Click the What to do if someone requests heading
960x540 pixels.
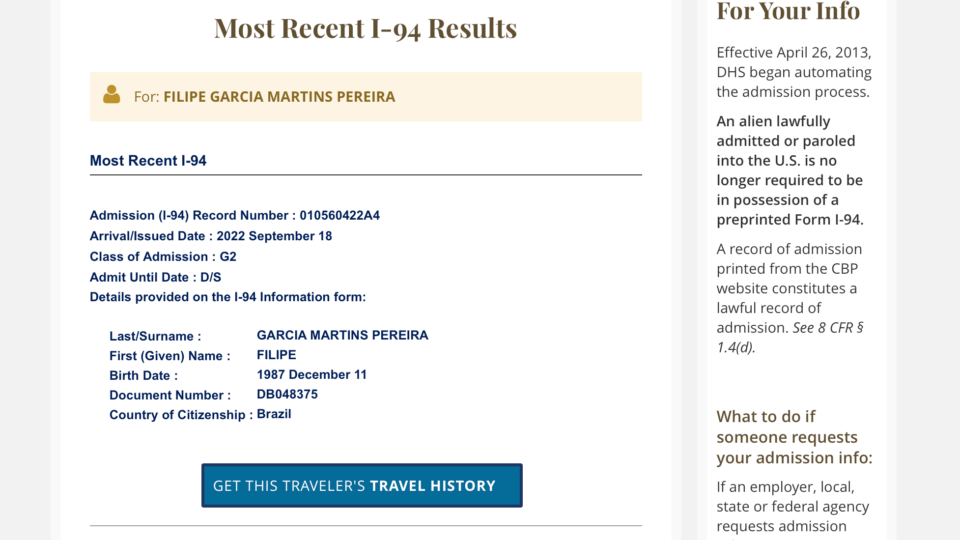[794, 437]
